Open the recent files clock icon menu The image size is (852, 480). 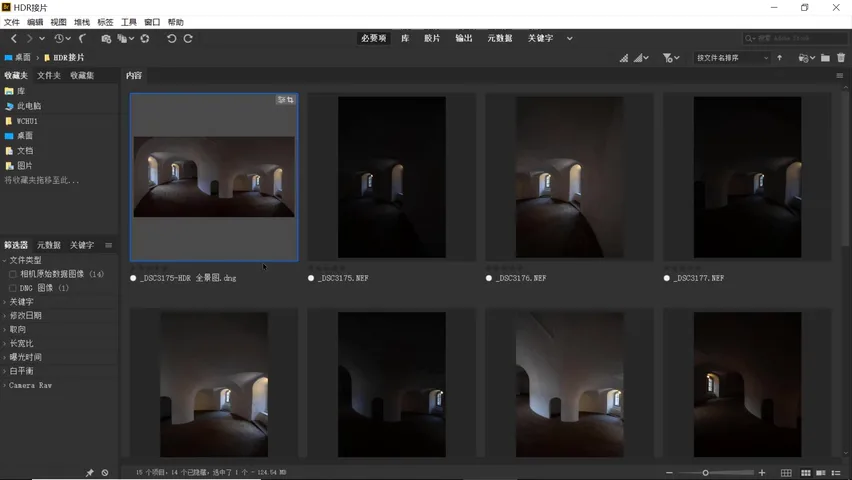point(62,39)
